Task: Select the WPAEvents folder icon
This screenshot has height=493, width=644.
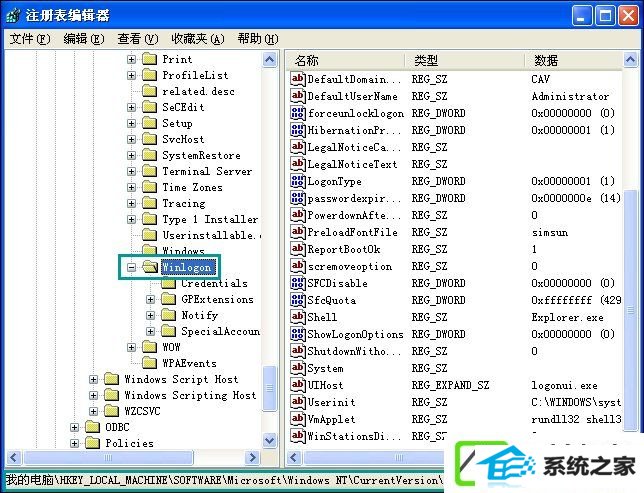Action: click(x=150, y=363)
